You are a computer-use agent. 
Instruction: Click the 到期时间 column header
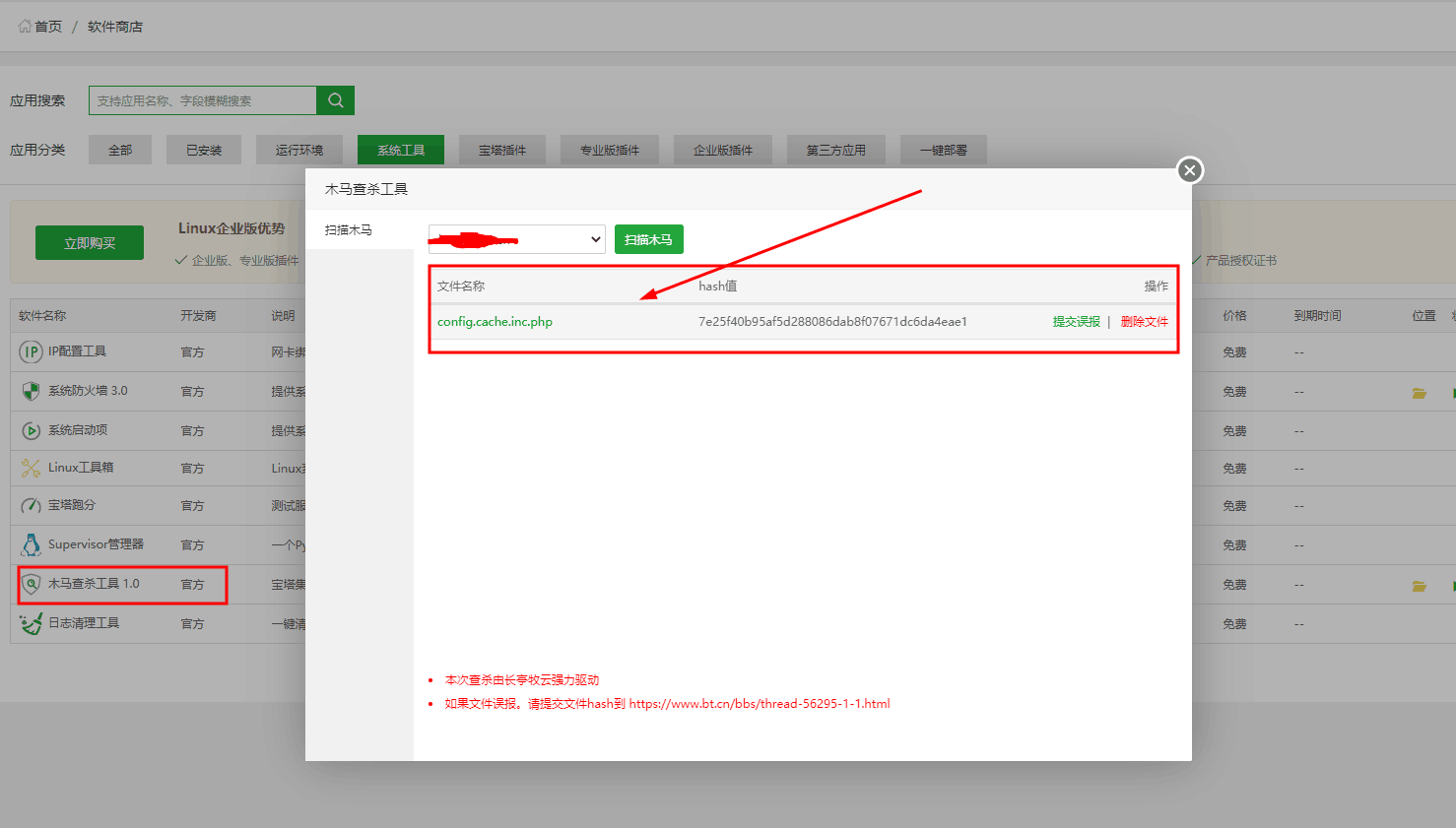click(1317, 316)
